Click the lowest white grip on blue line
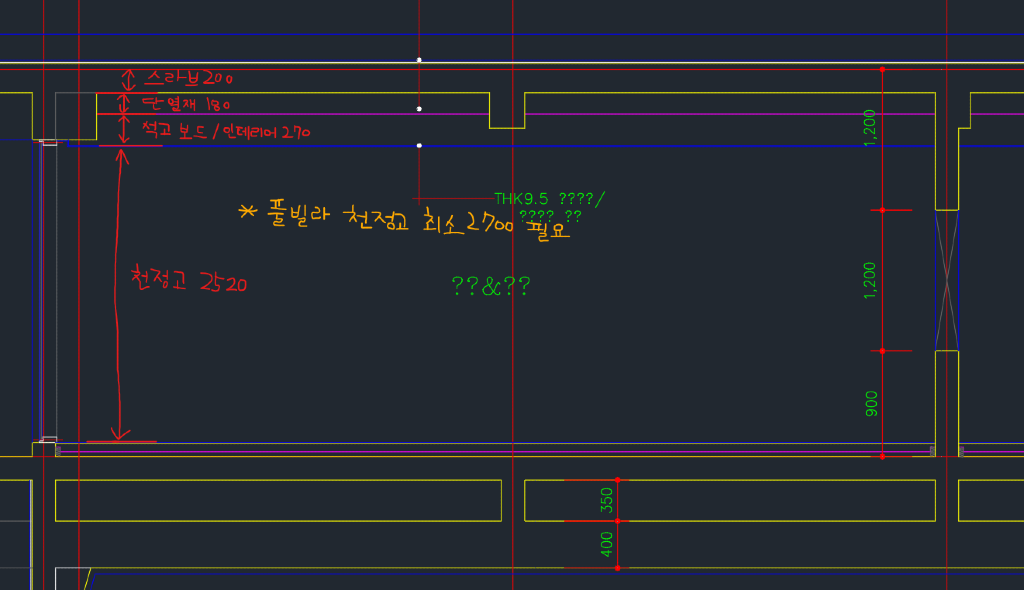1024x590 pixels. [x=419, y=146]
